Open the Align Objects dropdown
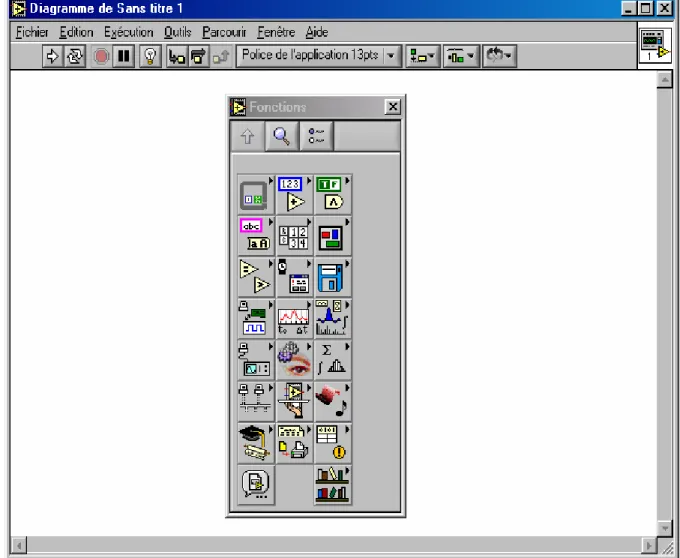Viewport: 680px width, 558px height. tap(423, 56)
